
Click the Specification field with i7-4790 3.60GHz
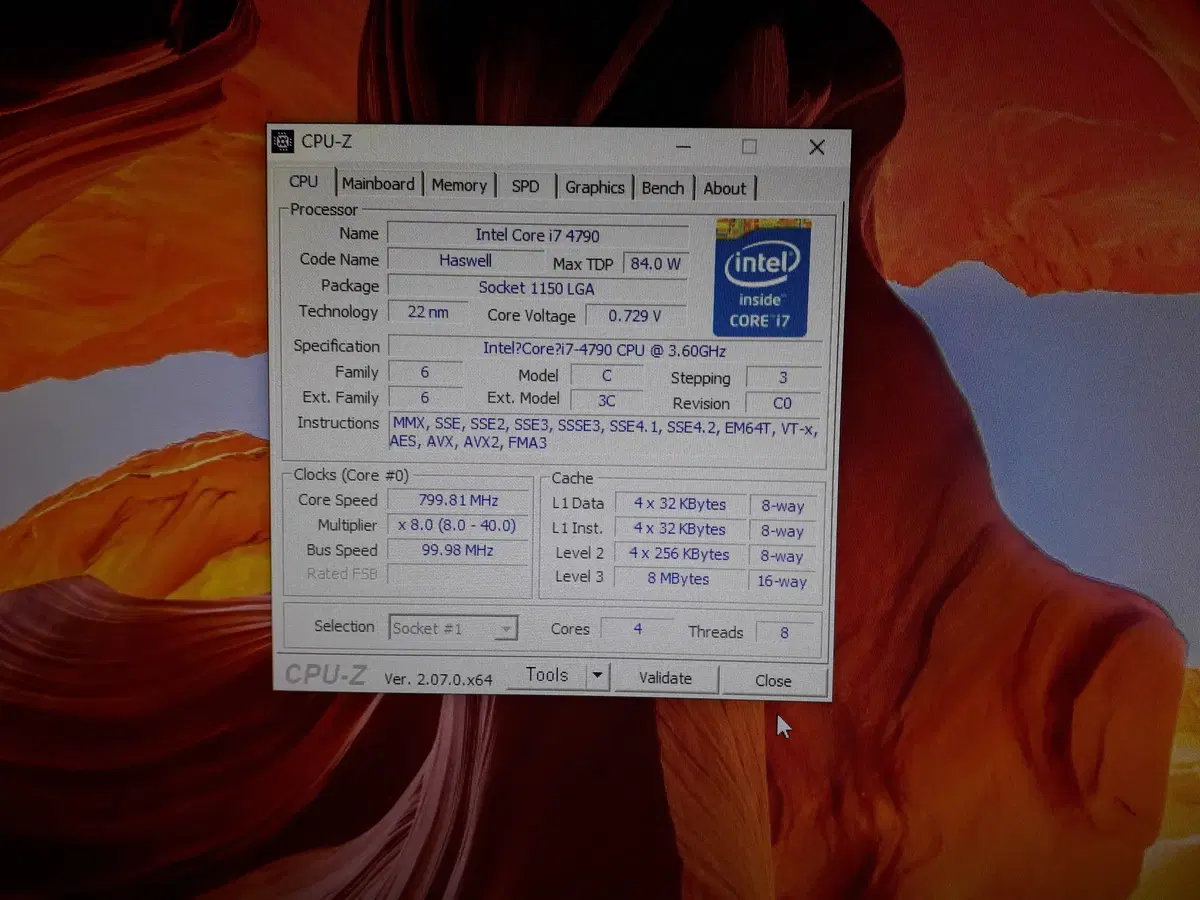(604, 349)
